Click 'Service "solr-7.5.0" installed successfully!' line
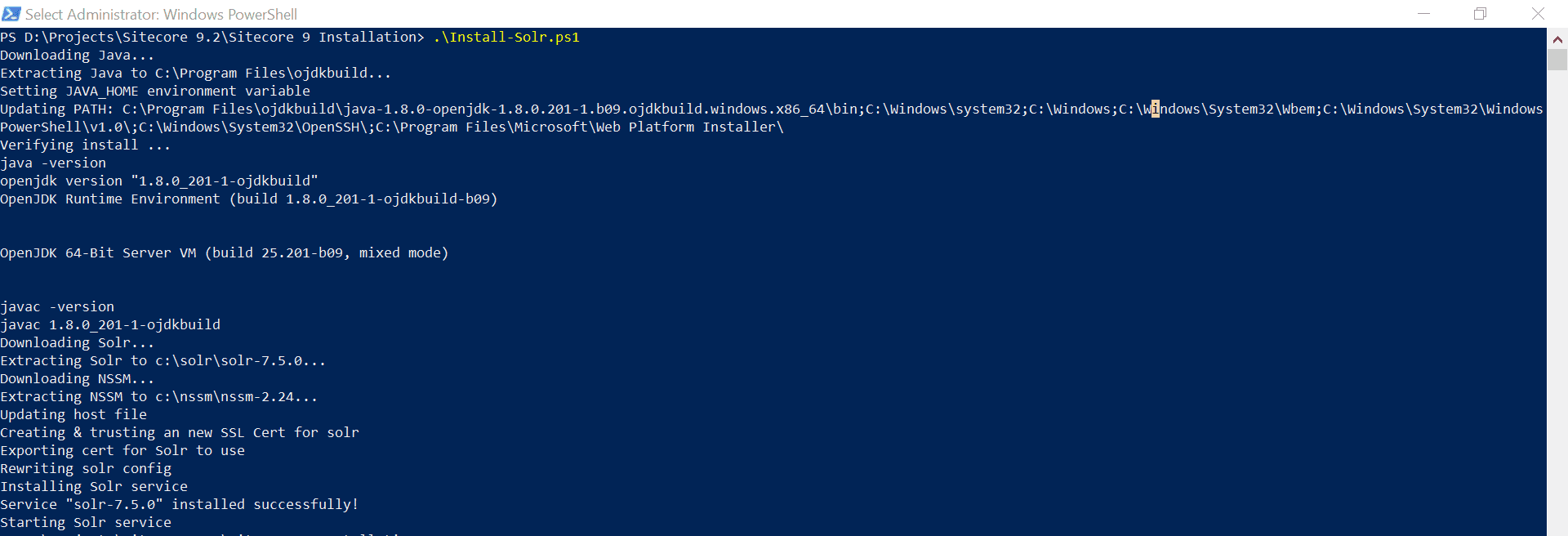 (x=180, y=504)
